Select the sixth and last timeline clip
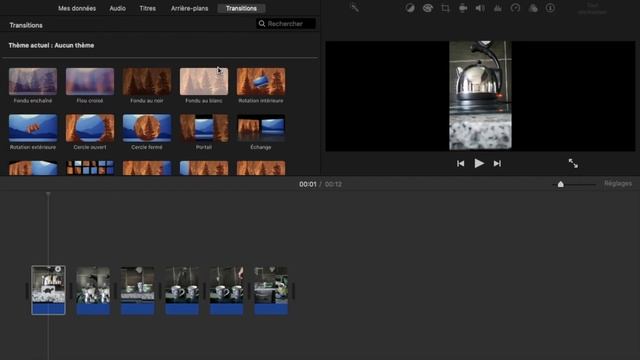 (271, 290)
